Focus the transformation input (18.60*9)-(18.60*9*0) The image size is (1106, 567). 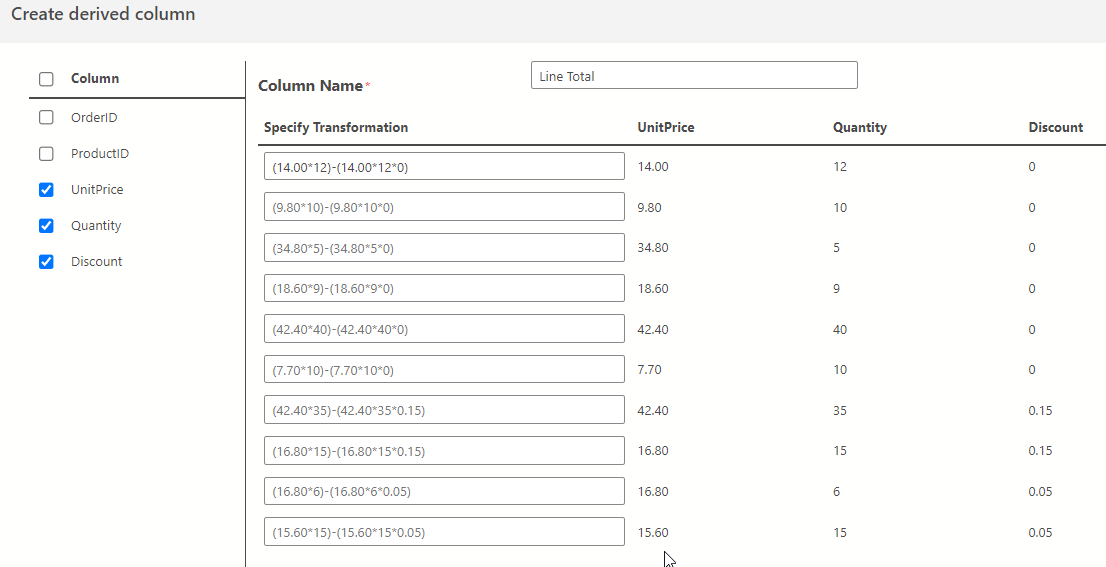[x=444, y=289]
